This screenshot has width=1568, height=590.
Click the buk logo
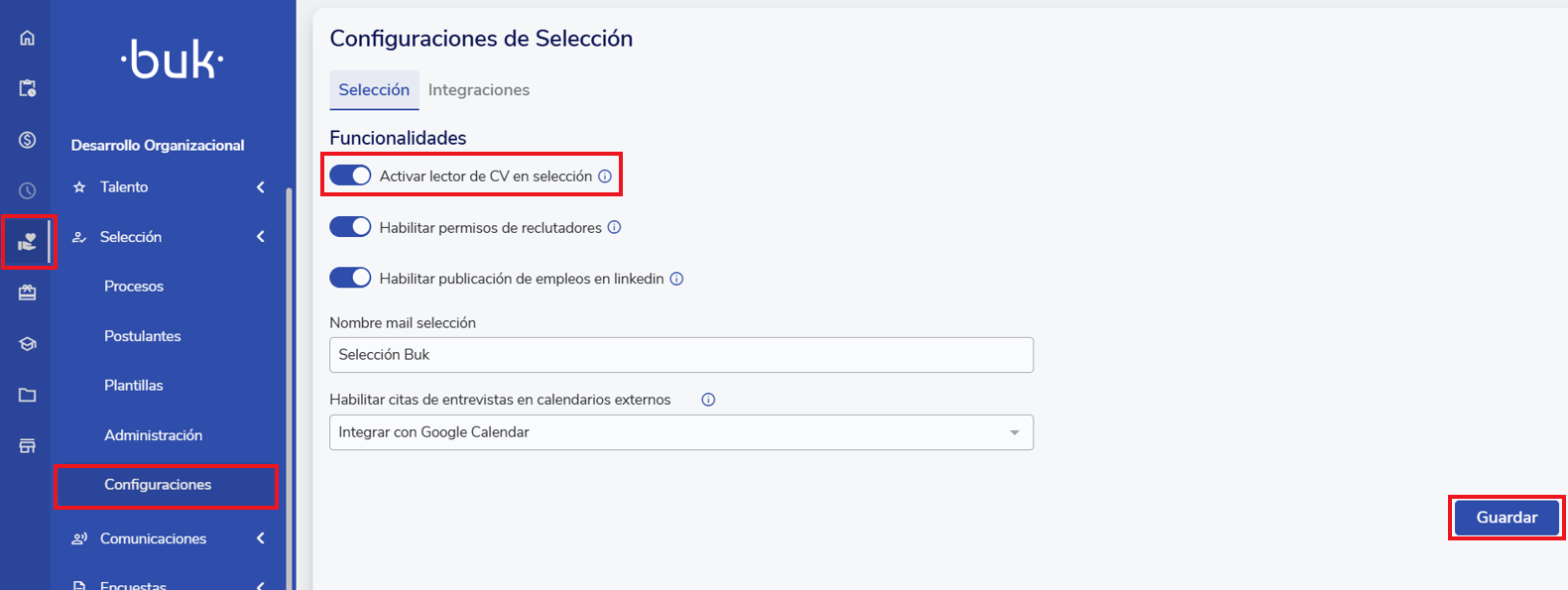tap(173, 60)
